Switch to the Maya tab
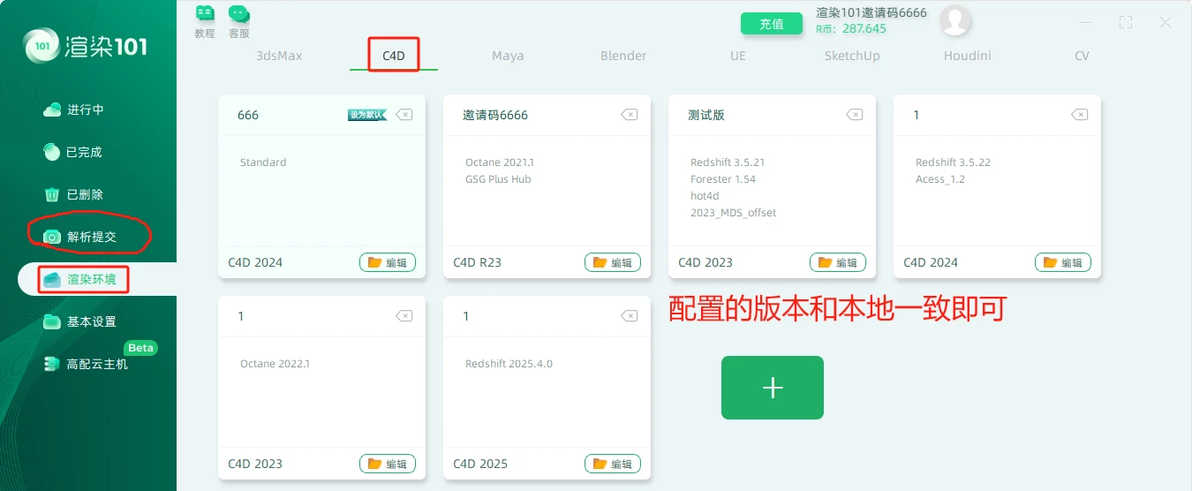Viewport: 1192px width, 491px height. [x=508, y=55]
